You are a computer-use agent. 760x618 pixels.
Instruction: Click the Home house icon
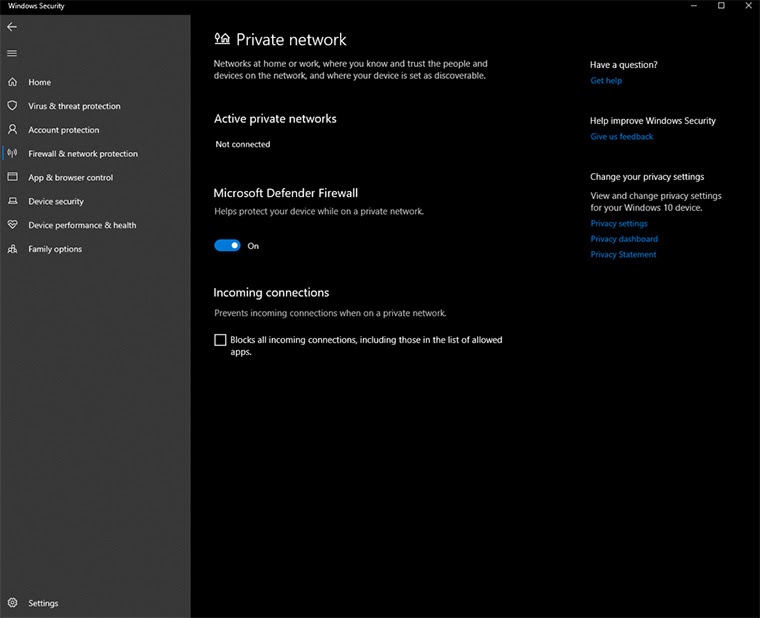click(x=13, y=82)
